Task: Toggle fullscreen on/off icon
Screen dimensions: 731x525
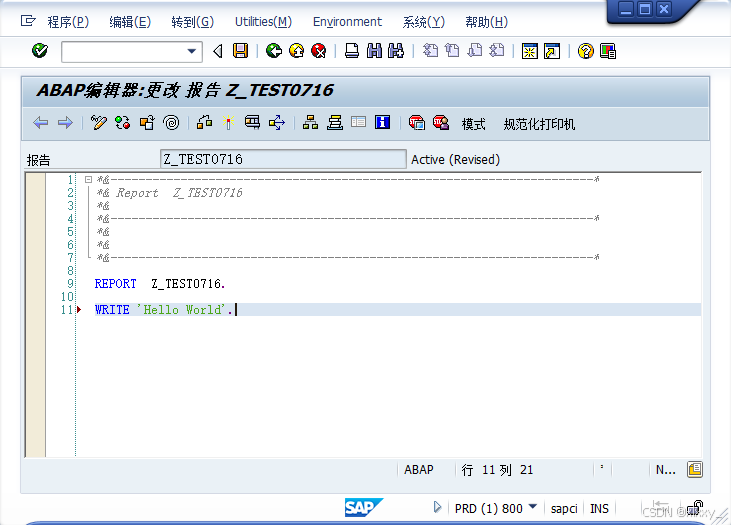Action: 359,122
